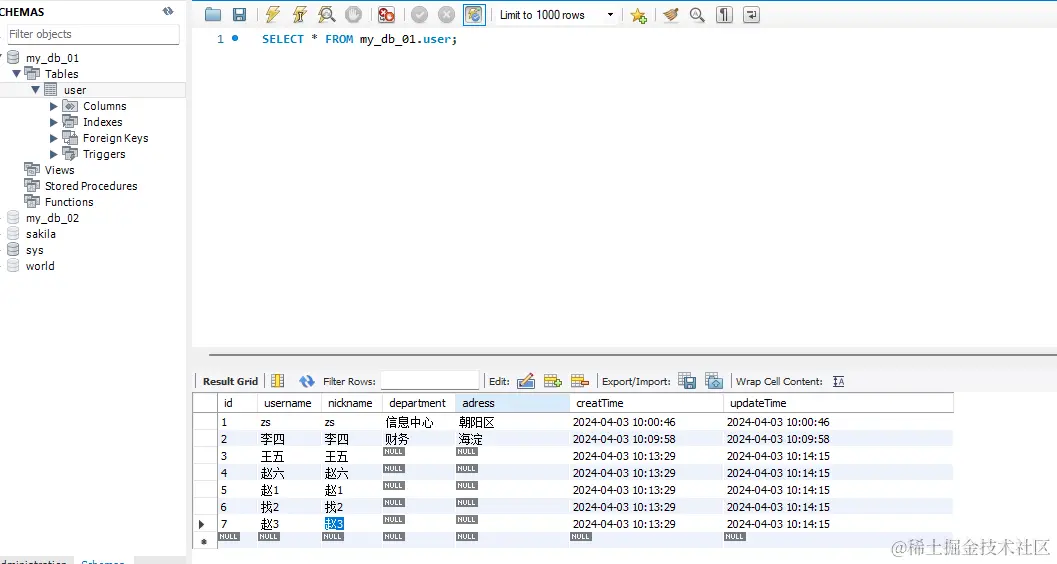
Task: Collapse the Tables node
Action: [x=16, y=73]
